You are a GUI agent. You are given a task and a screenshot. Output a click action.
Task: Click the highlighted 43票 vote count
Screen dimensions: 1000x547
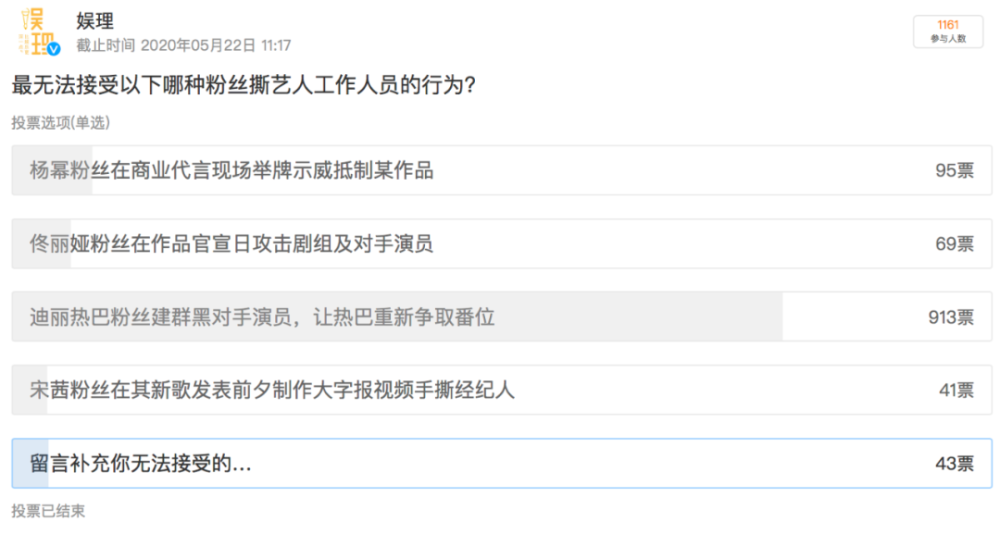[954, 463]
